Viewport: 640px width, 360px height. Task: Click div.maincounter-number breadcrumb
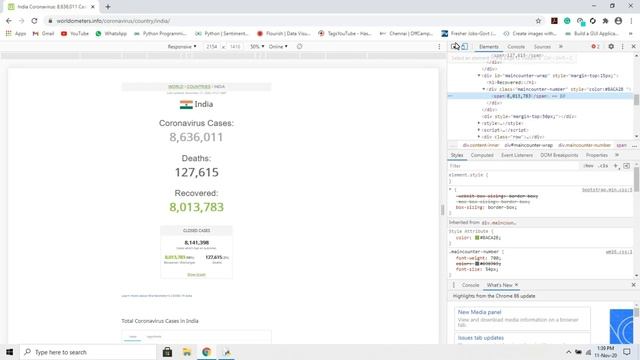[x=584, y=145]
